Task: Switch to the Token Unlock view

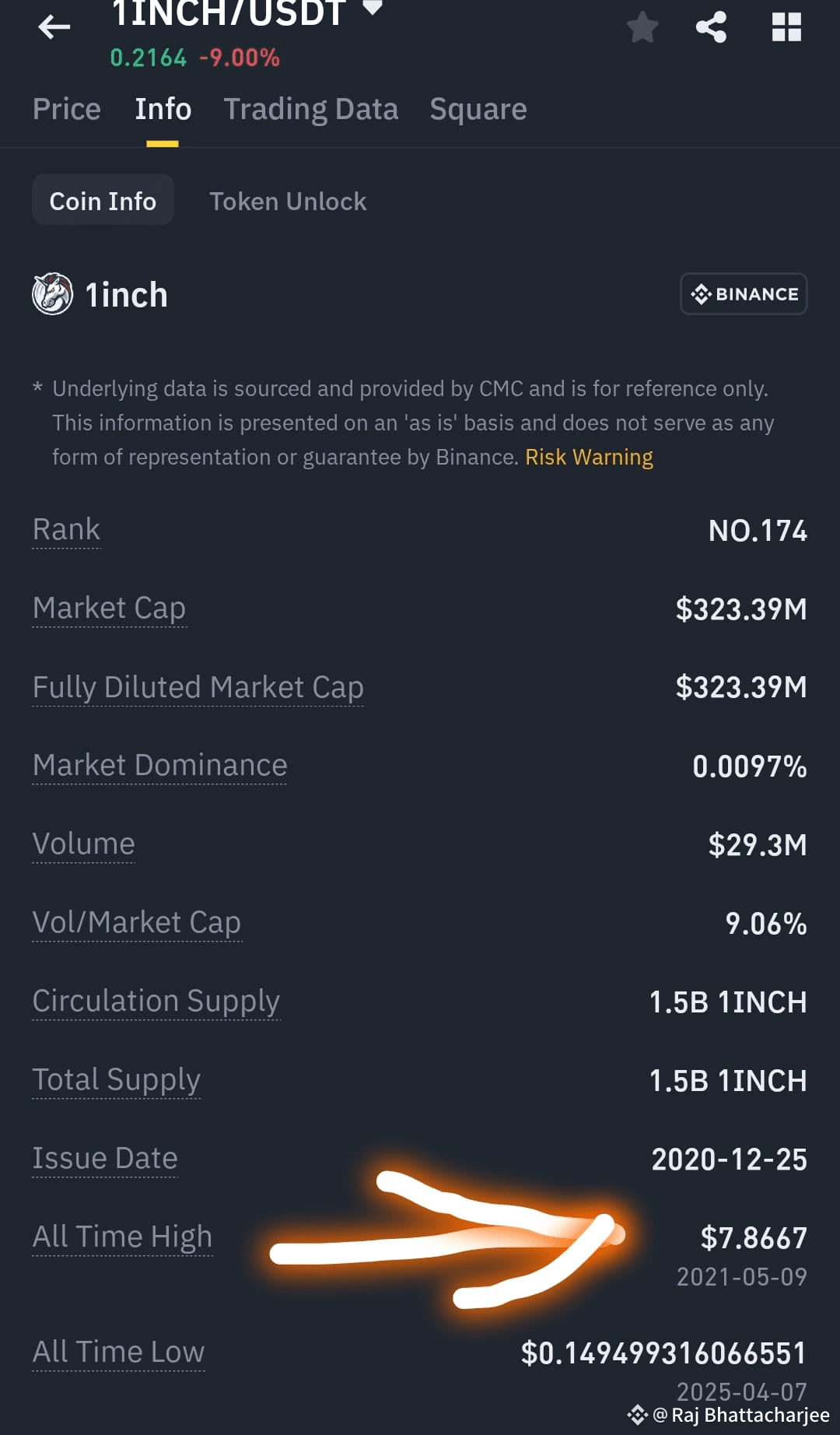Action: point(288,201)
